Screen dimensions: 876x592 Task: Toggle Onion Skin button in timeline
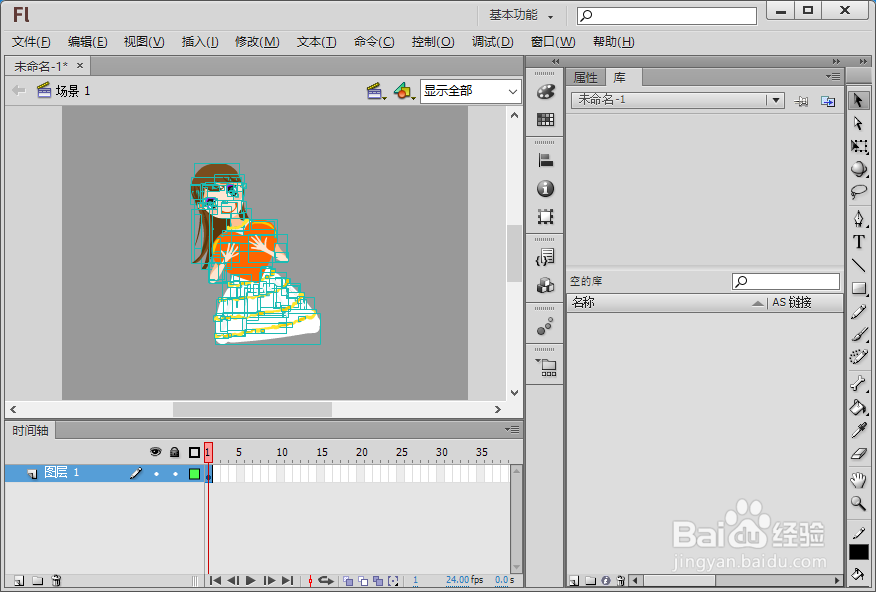[x=348, y=581]
